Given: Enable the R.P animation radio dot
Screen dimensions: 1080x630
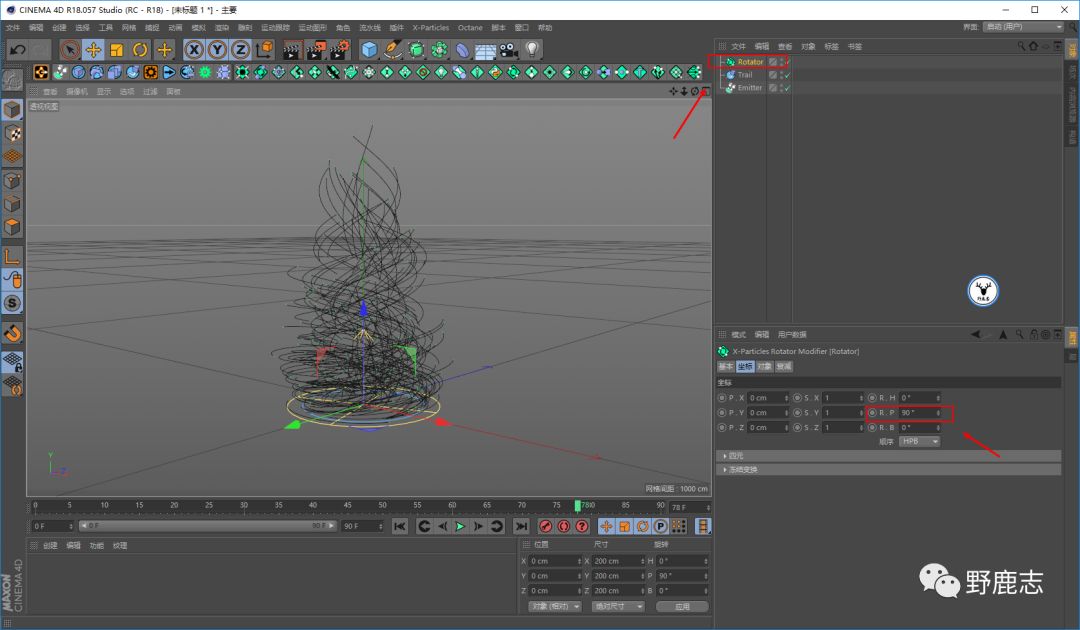Looking at the screenshot, I should [x=872, y=413].
